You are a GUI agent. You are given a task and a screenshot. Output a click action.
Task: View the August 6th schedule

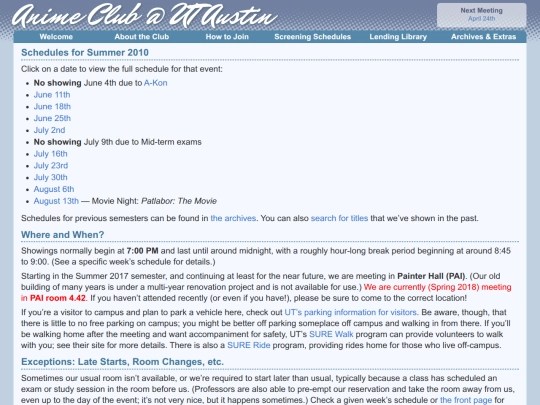(x=54, y=189)
